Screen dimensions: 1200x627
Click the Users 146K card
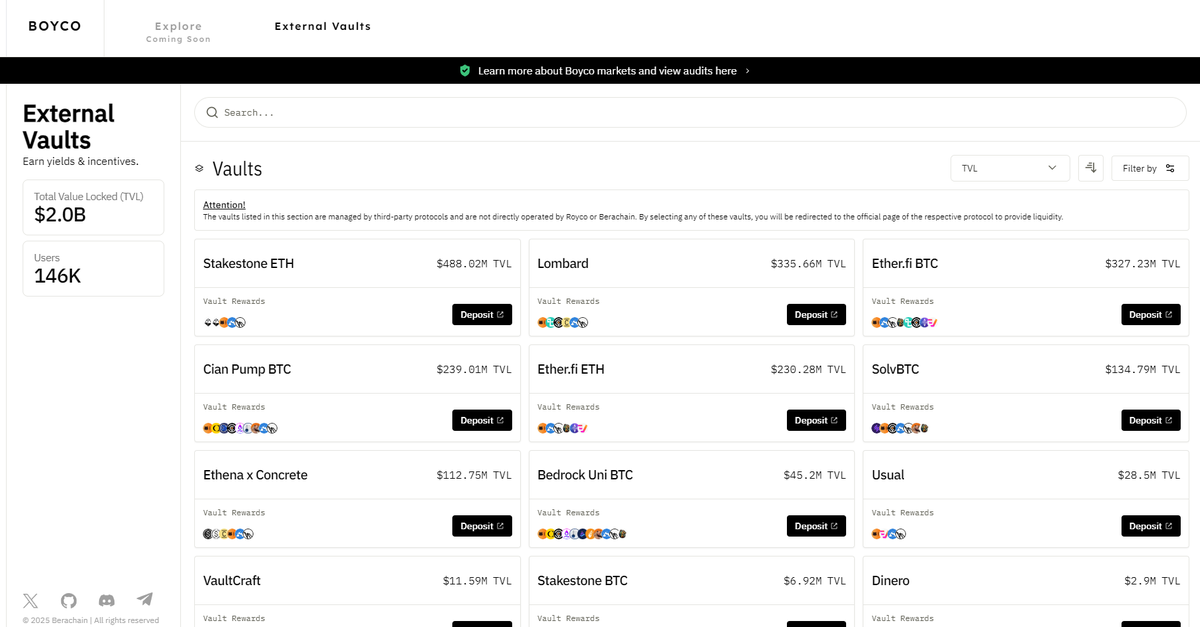93,268
